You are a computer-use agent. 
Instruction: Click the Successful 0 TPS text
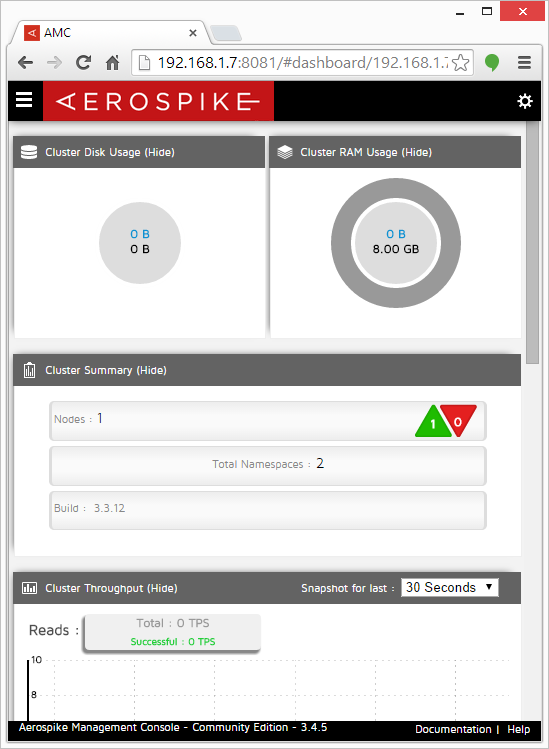[x=173, y=642]
